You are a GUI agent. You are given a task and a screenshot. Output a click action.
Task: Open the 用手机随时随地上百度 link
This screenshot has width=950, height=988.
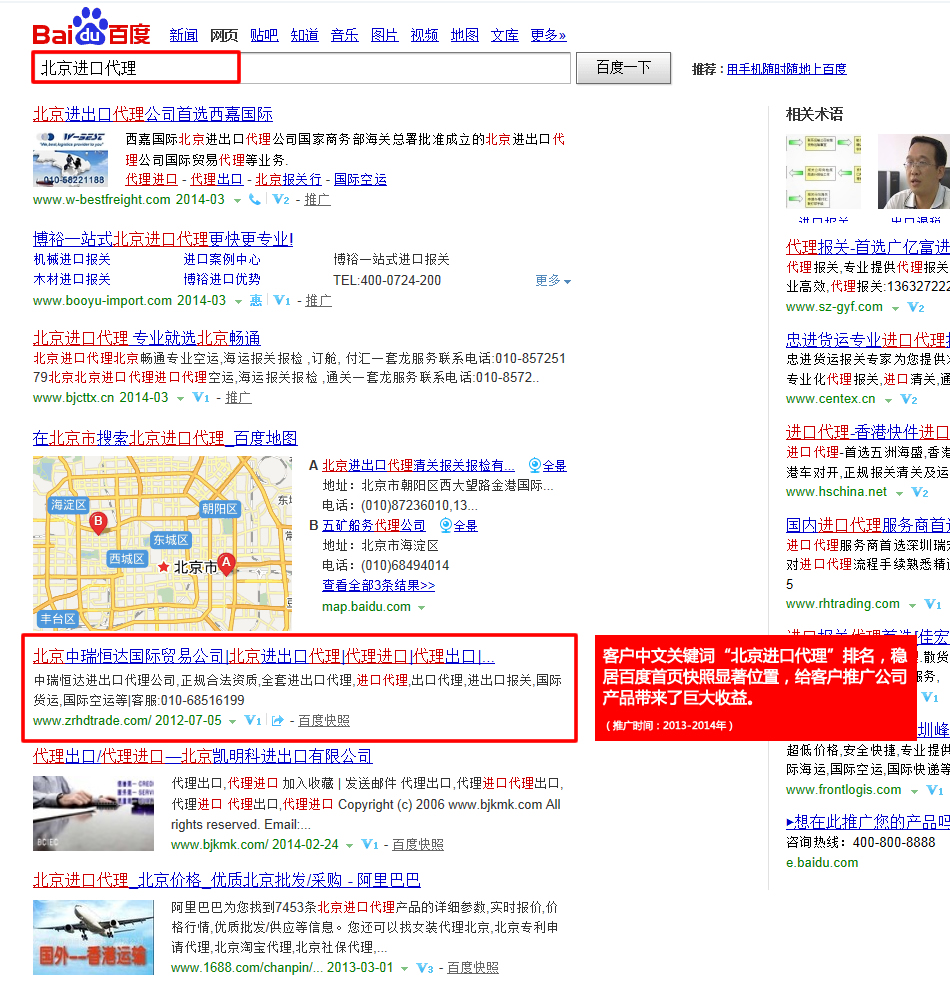(x=787, y=69)
